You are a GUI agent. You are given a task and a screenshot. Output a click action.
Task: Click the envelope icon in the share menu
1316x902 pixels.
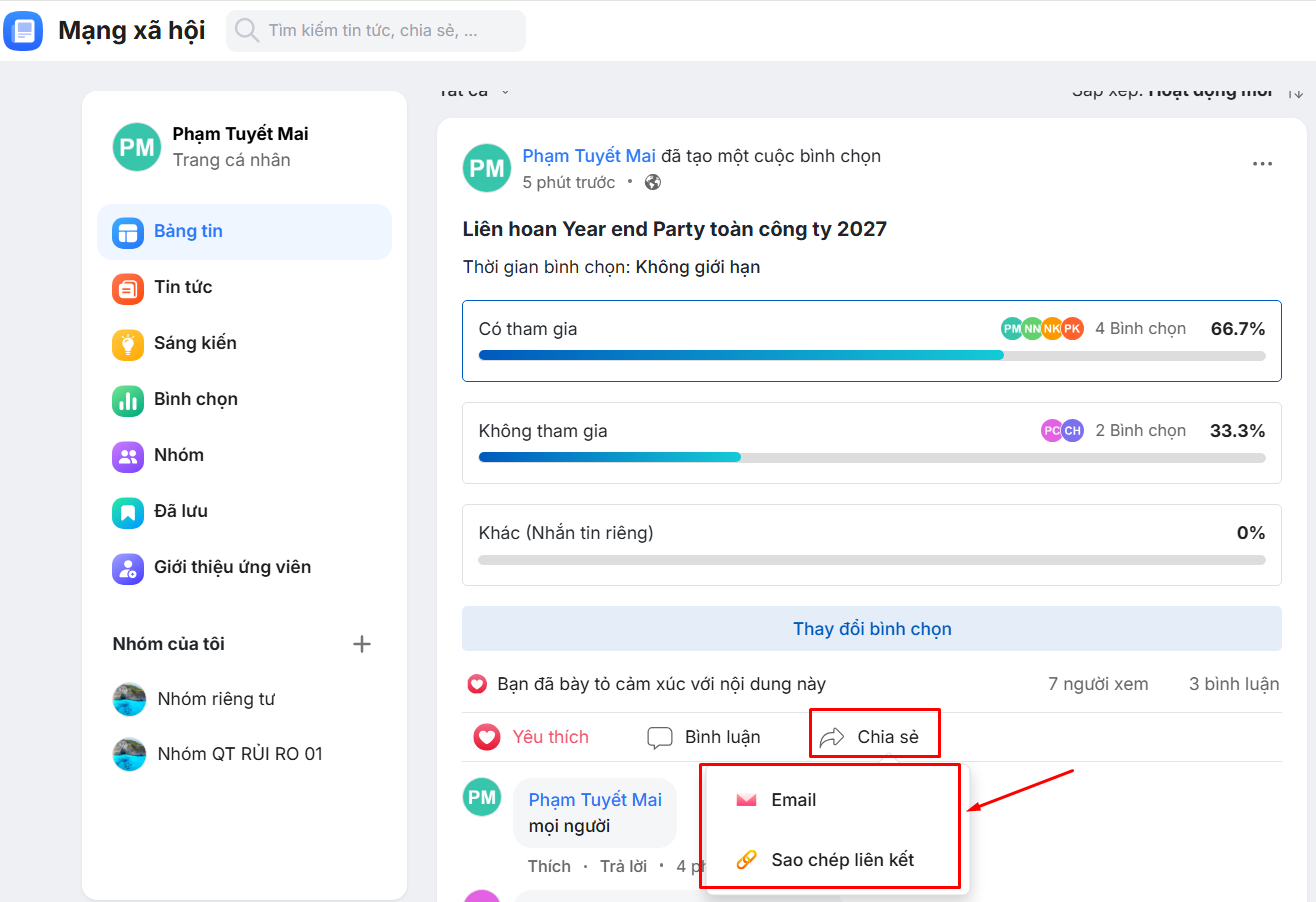coord(746,800)
